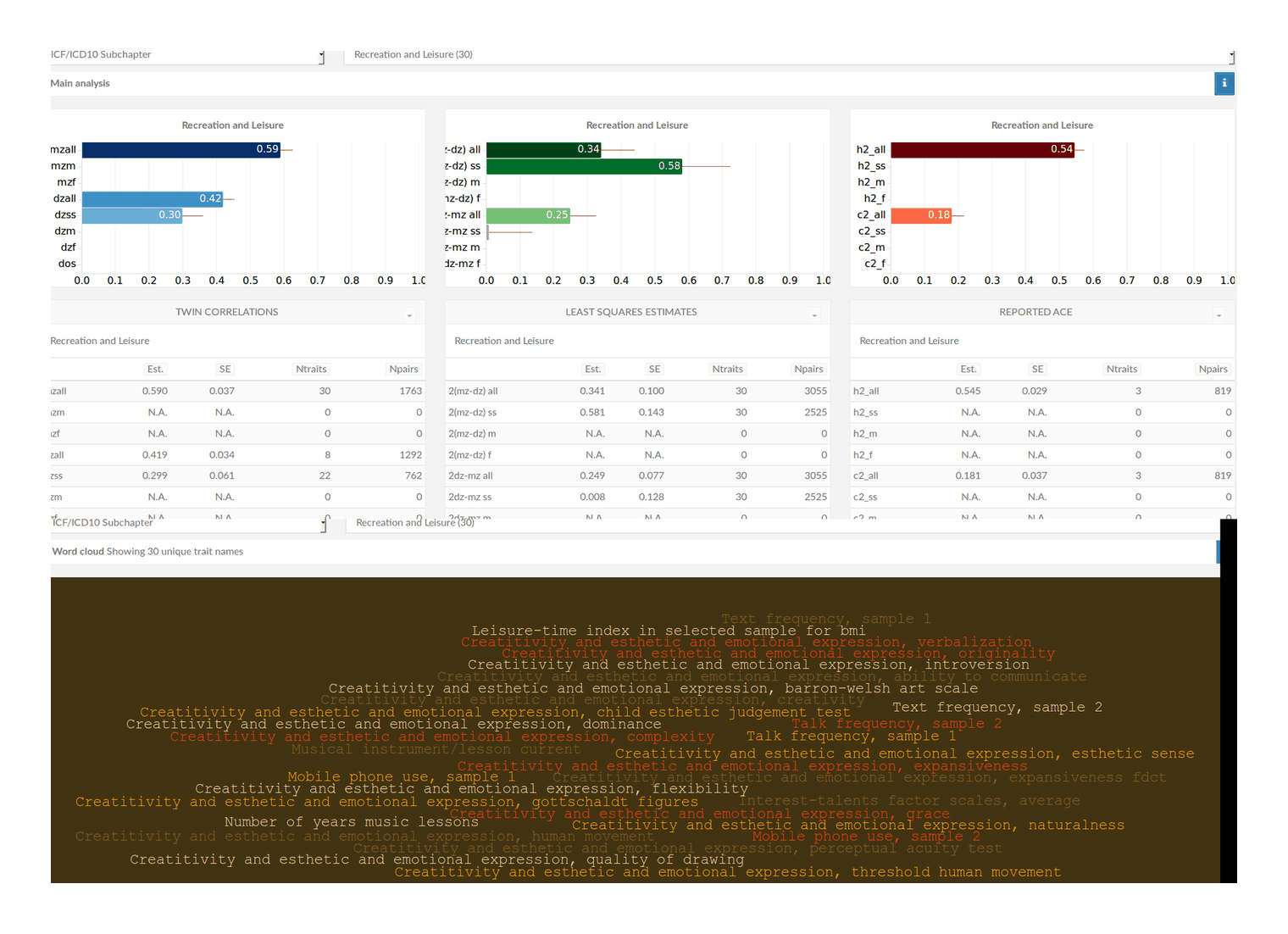Viewport: 1288px width, 934px height.
Task: Click the Npairs header in REPORTED ACE table
Action: pyautogui.click(x=1213, y=369)
